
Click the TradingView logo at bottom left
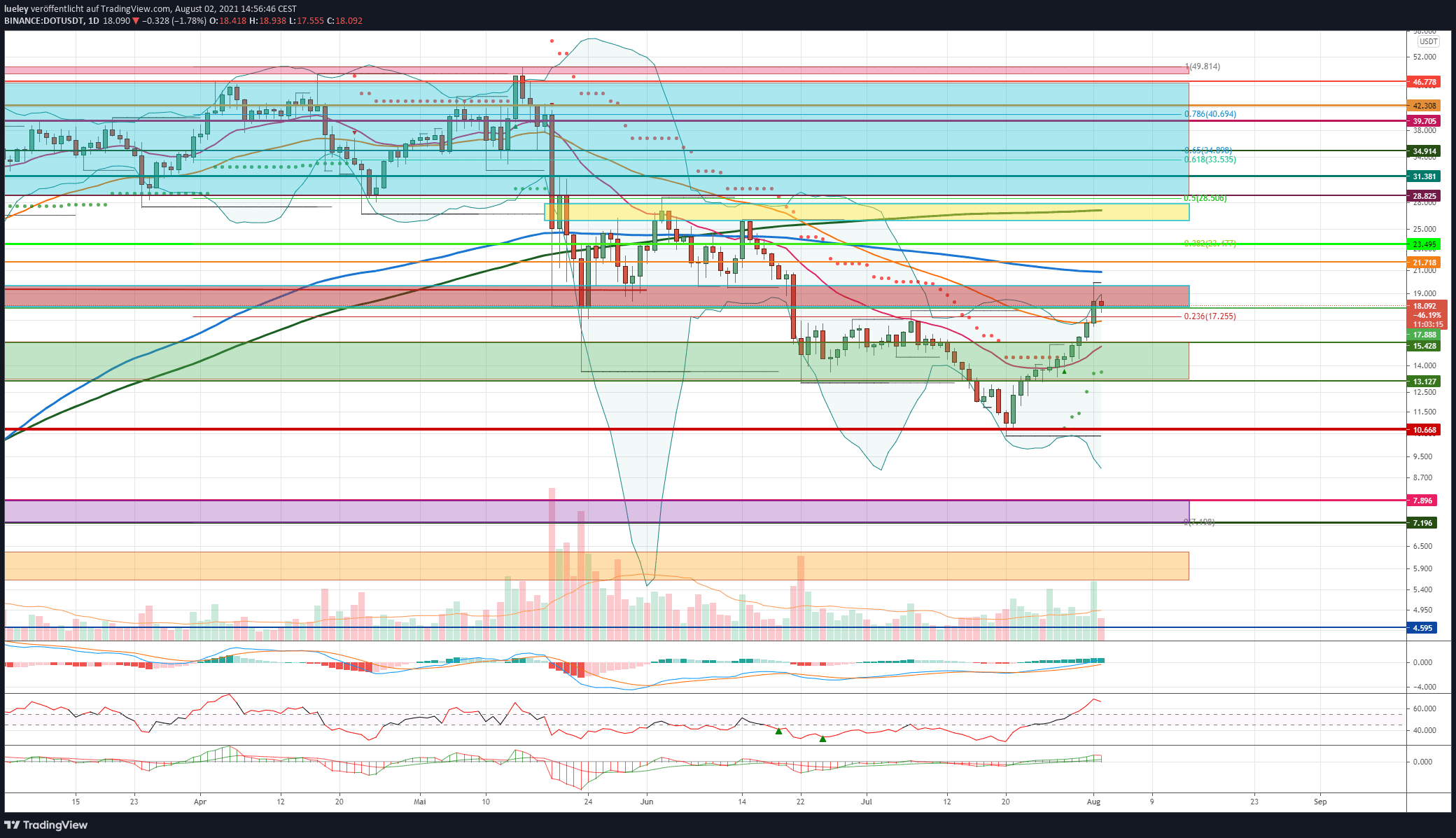click(46, 825)
